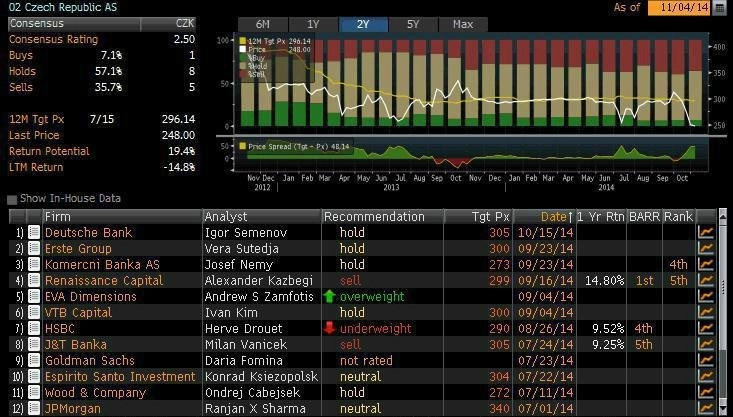Open the HSBC report document icon

click(x=34, y=328)
